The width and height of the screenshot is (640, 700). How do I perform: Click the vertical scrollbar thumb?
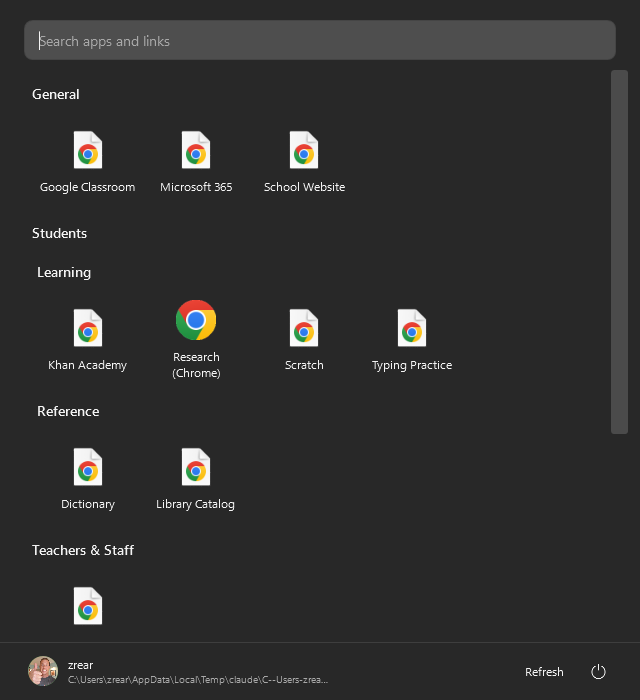point(619,252)
